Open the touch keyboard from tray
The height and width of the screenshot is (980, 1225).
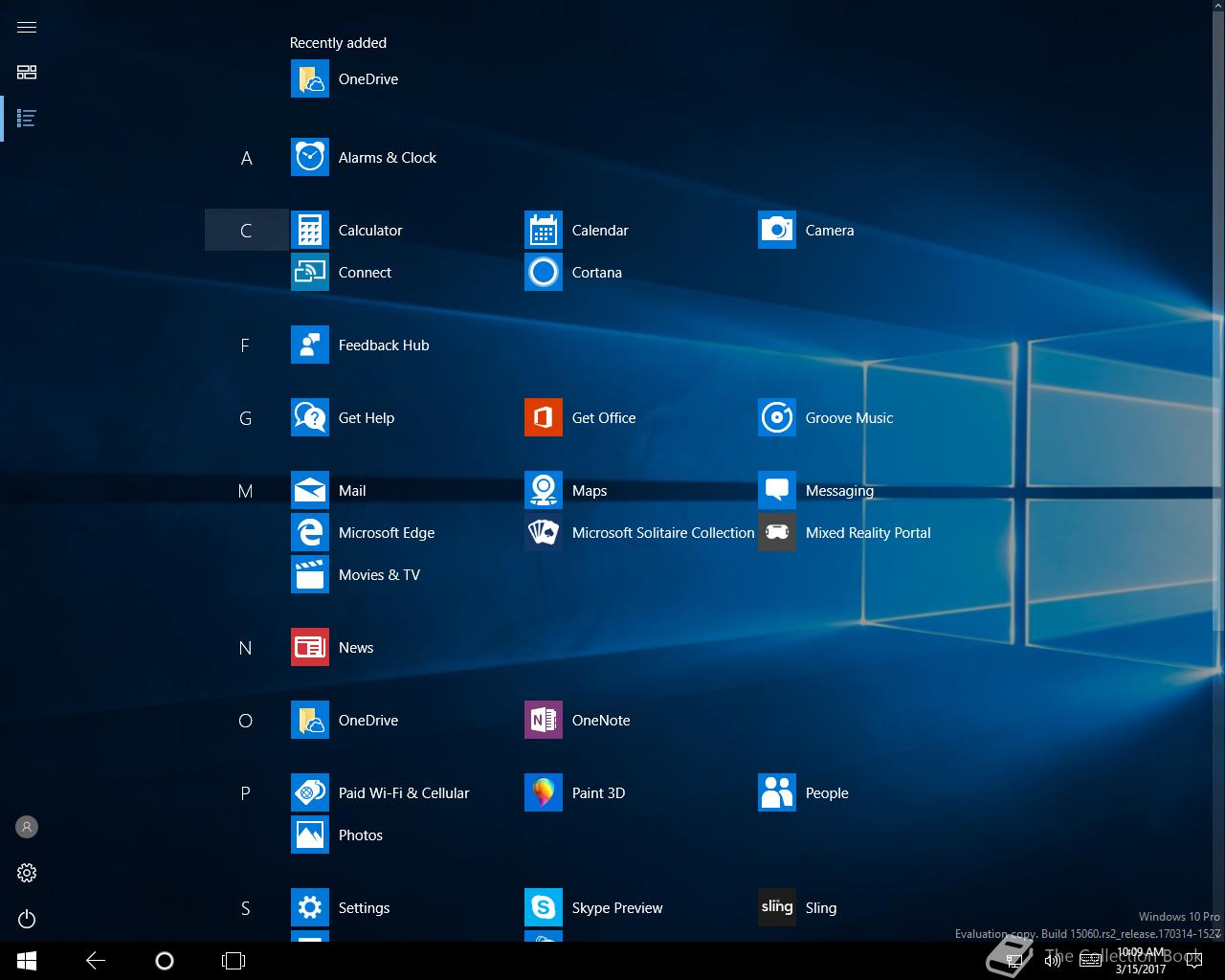pyautogui.click(x=1090, y=961)
